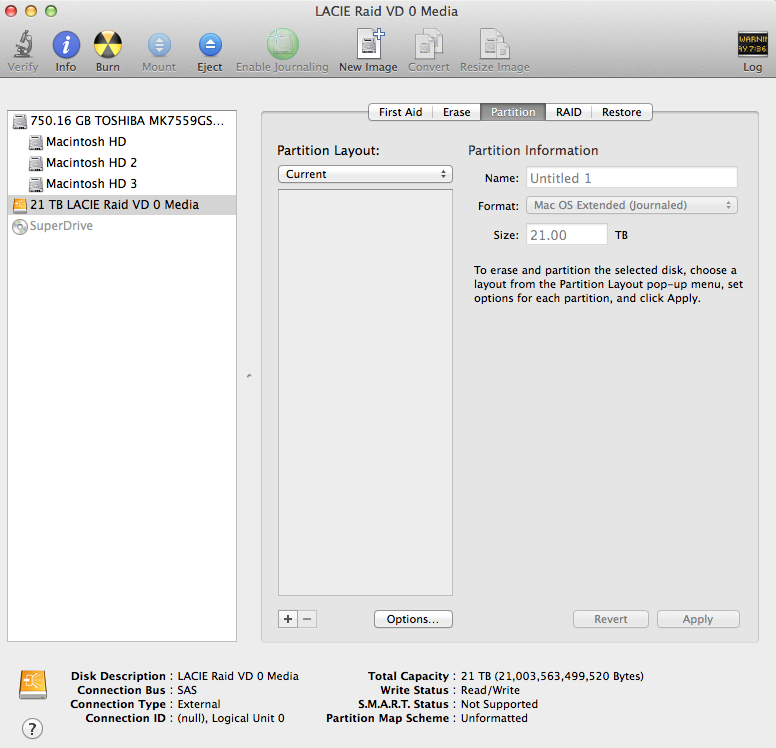Viewport: 776px width, 748px height.
Task: Open the Format Mac OS Extended dropdown
Action: click(x=631, y=205)
